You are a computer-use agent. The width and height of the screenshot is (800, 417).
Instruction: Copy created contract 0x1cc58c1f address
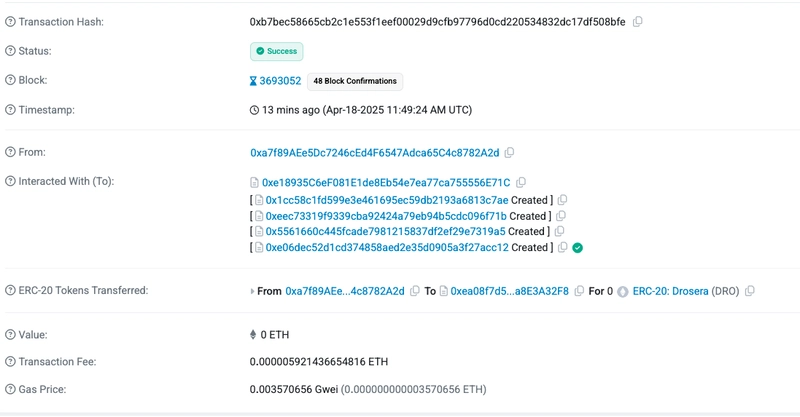(562, 200)
